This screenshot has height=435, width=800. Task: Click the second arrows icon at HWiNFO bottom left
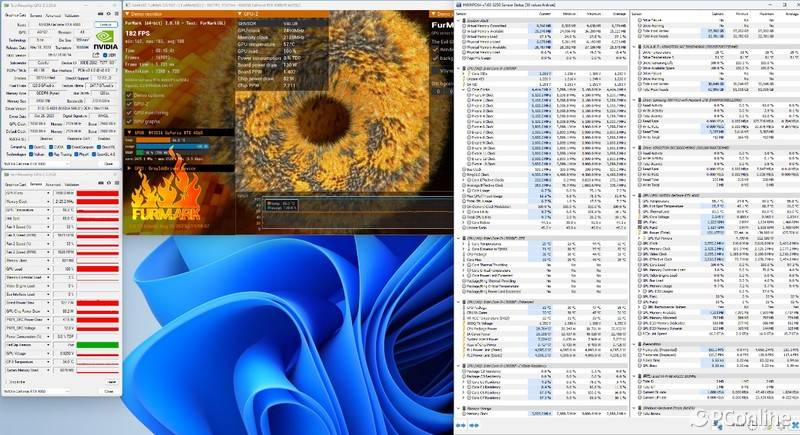point(474,425)
